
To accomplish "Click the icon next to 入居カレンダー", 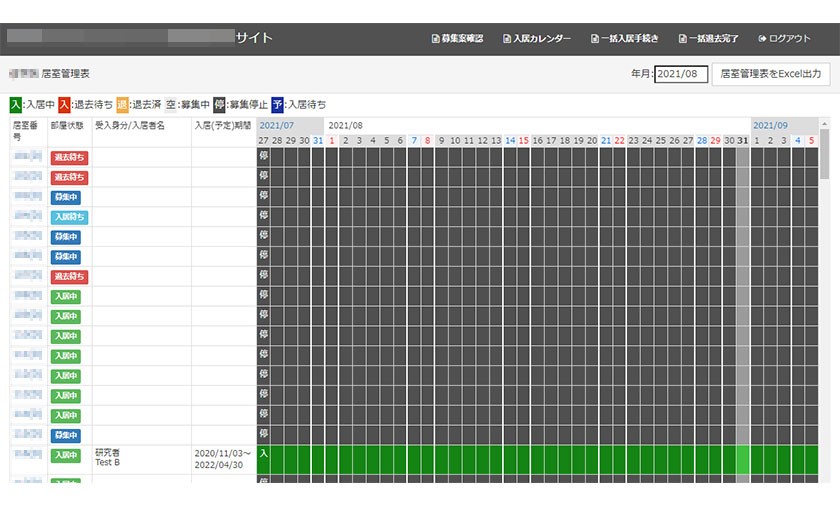I will (506, 39).
